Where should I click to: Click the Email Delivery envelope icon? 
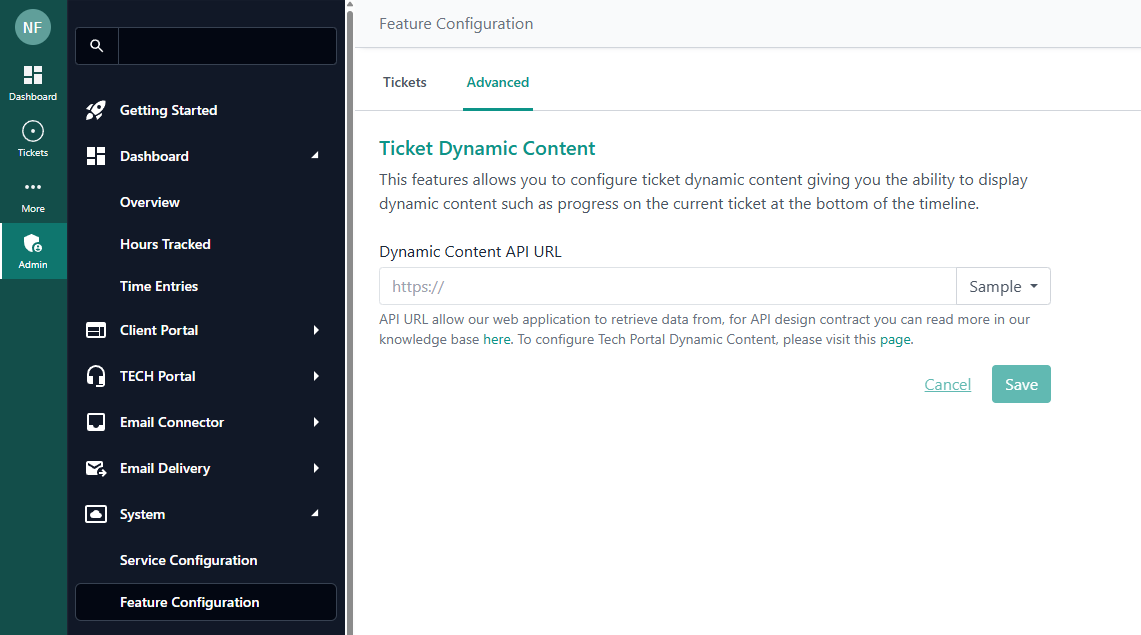(x=96, y=468)
